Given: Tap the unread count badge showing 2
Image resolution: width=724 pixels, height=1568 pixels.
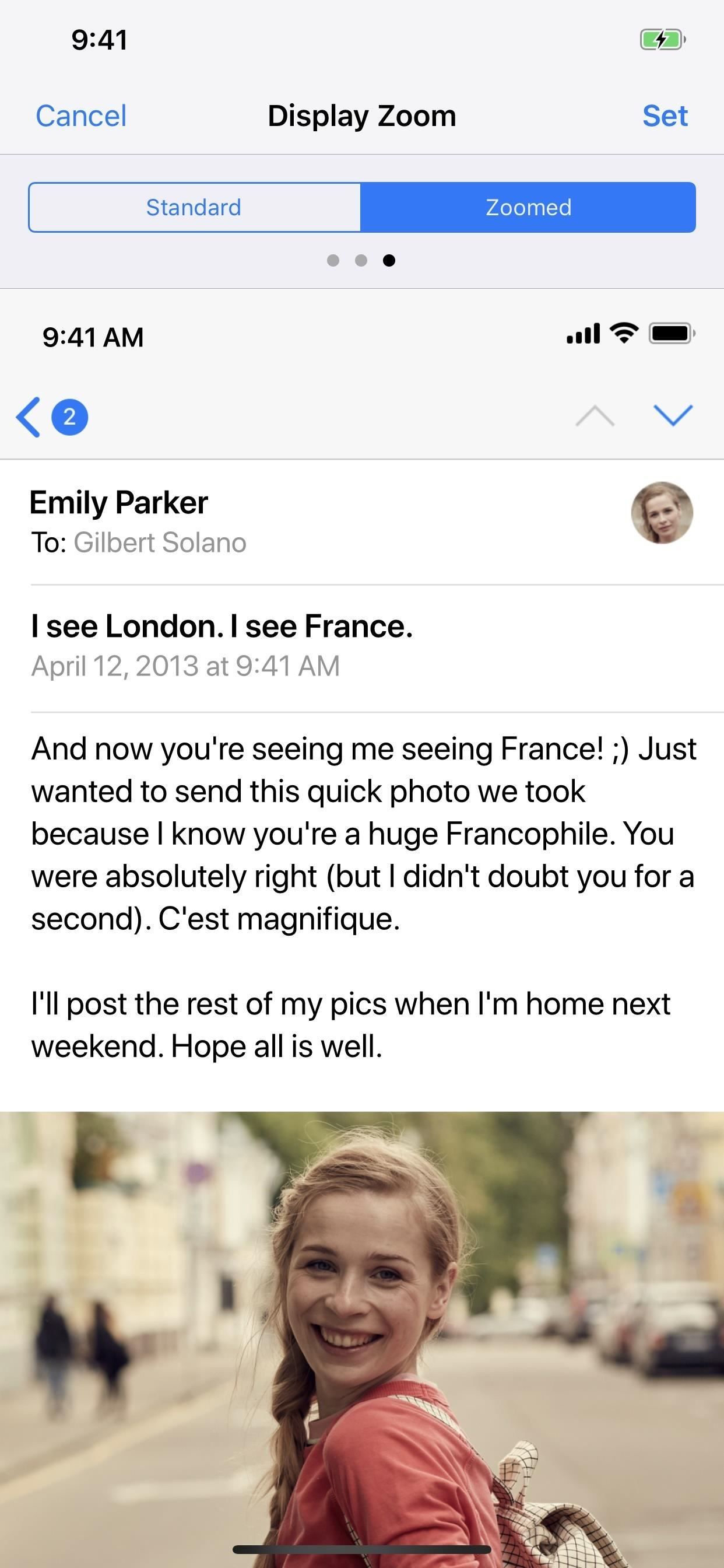Looking at the screenshot, I should 69,417.
